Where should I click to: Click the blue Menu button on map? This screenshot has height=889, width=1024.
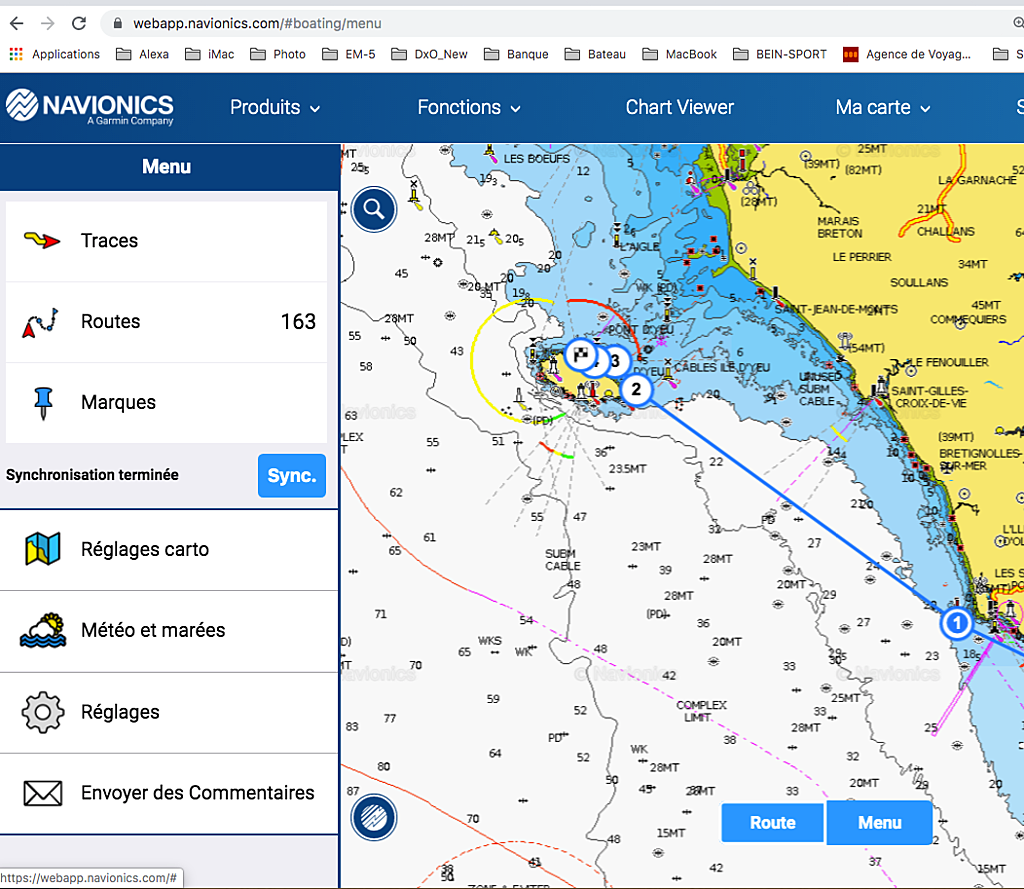[879, 823]
